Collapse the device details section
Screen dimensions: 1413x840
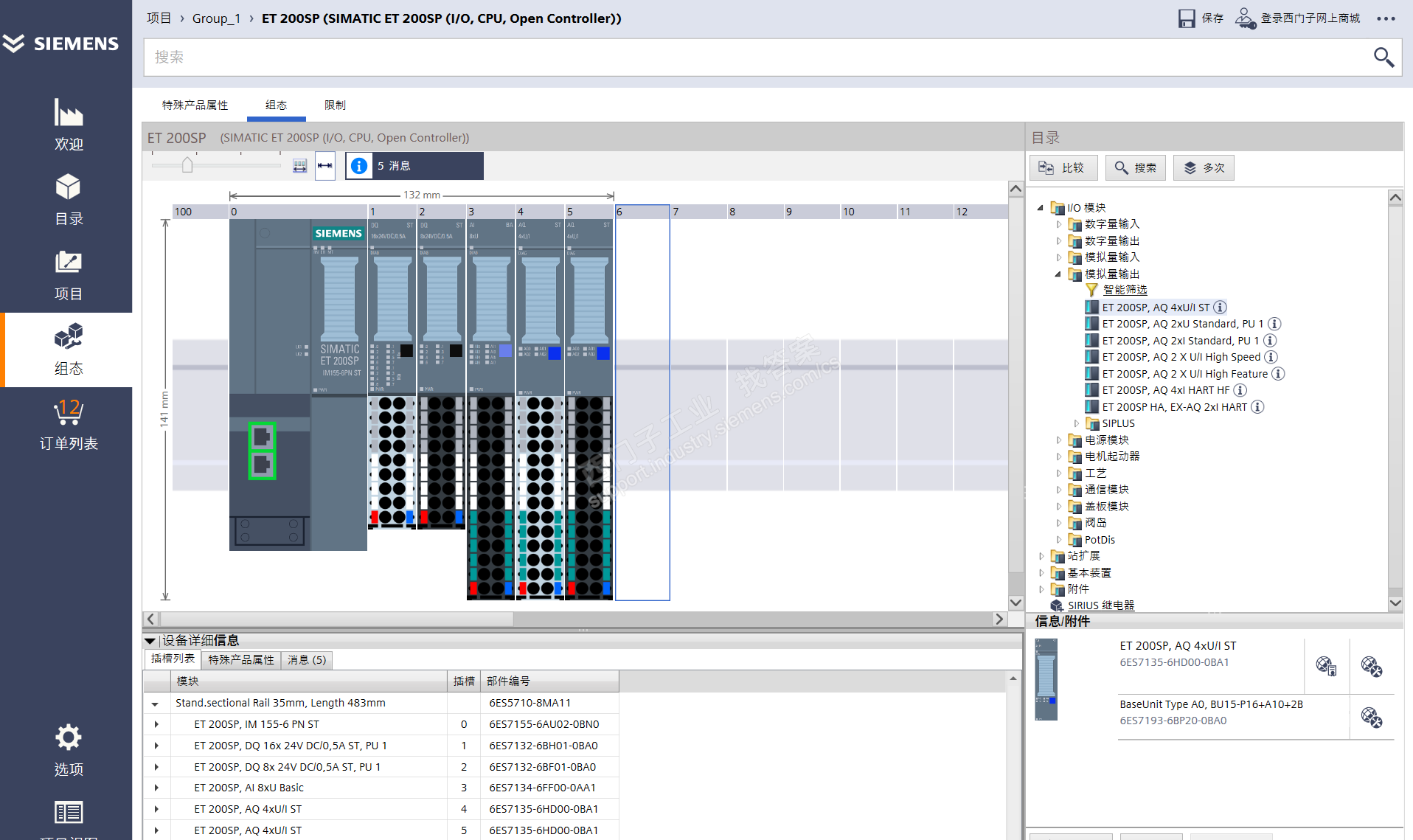click(150, 641)
